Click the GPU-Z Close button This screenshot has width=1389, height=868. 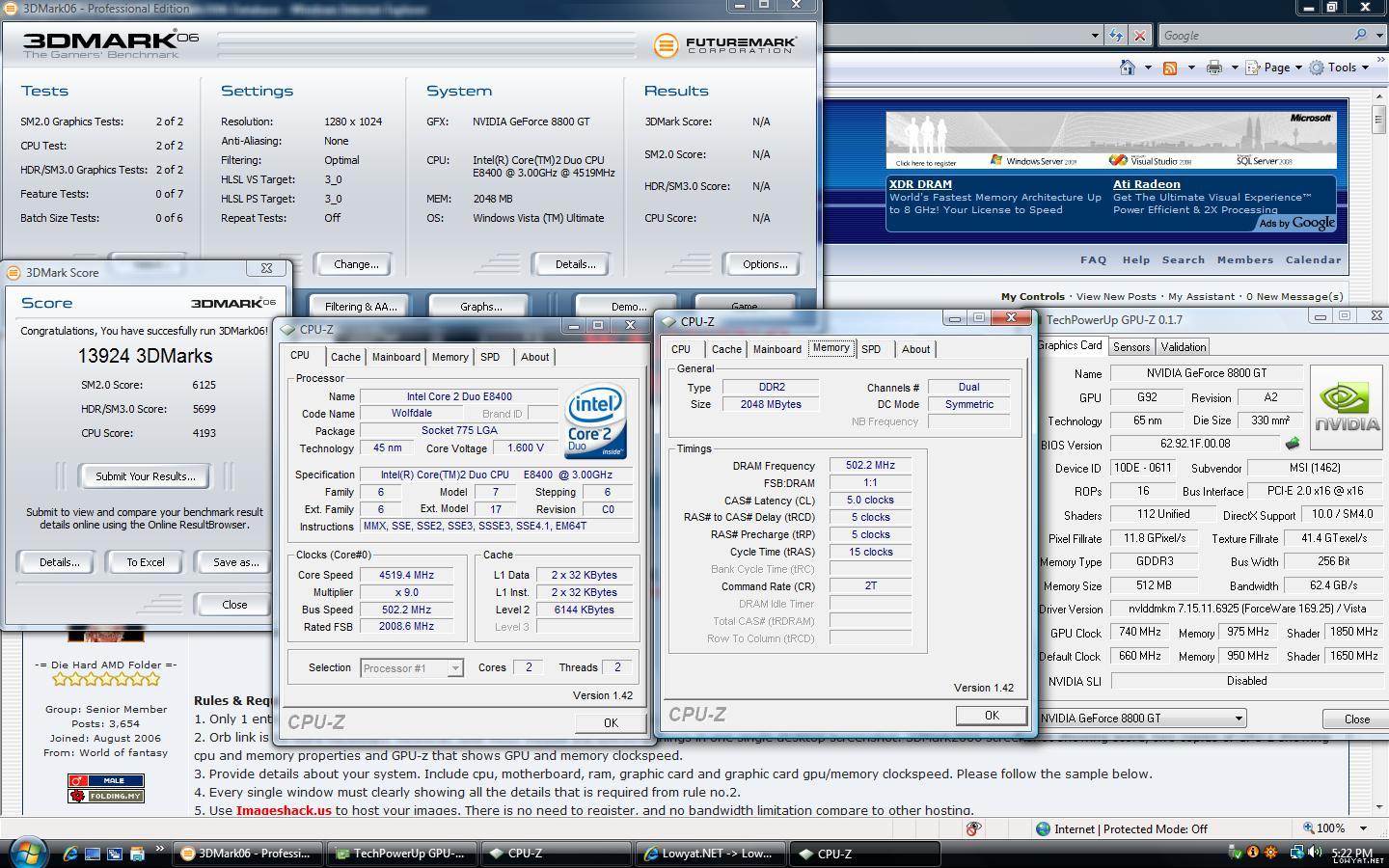(x=1356, y=719)
